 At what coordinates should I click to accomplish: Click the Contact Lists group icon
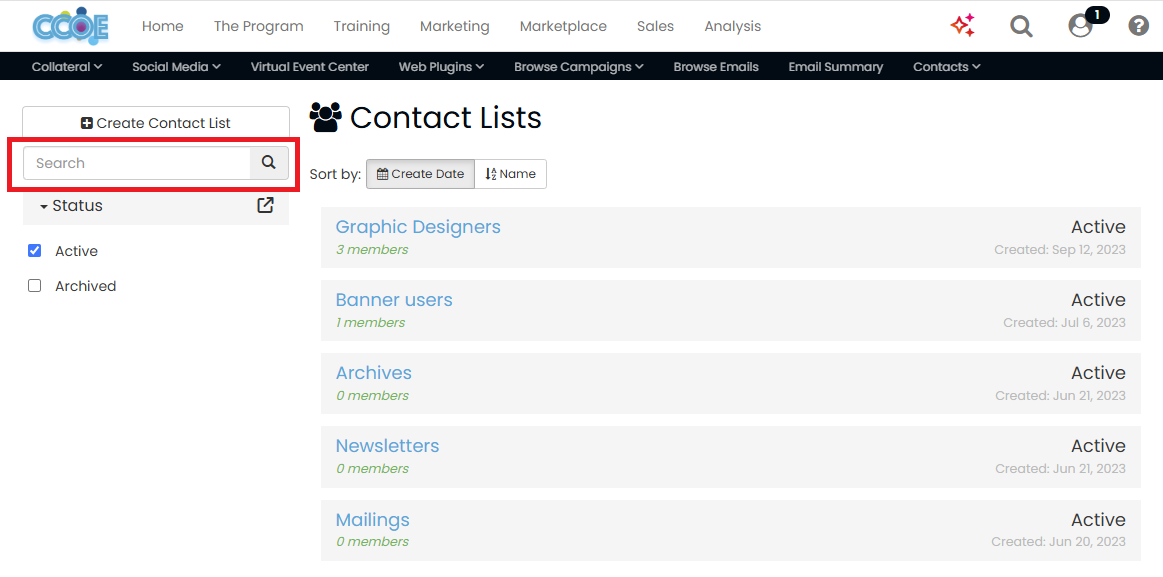pos(324,117)
